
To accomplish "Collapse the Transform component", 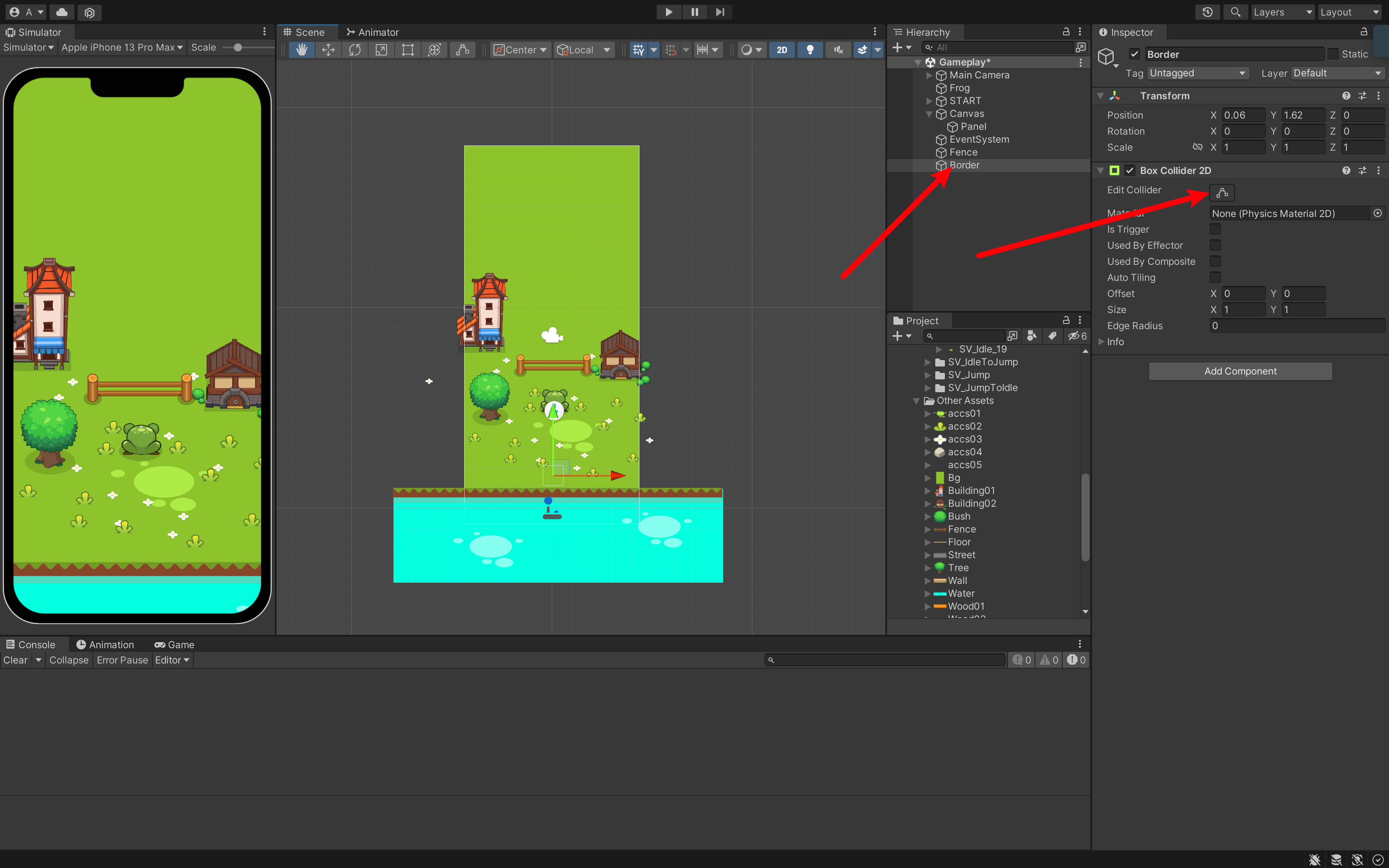I will tap(1100, 96).
